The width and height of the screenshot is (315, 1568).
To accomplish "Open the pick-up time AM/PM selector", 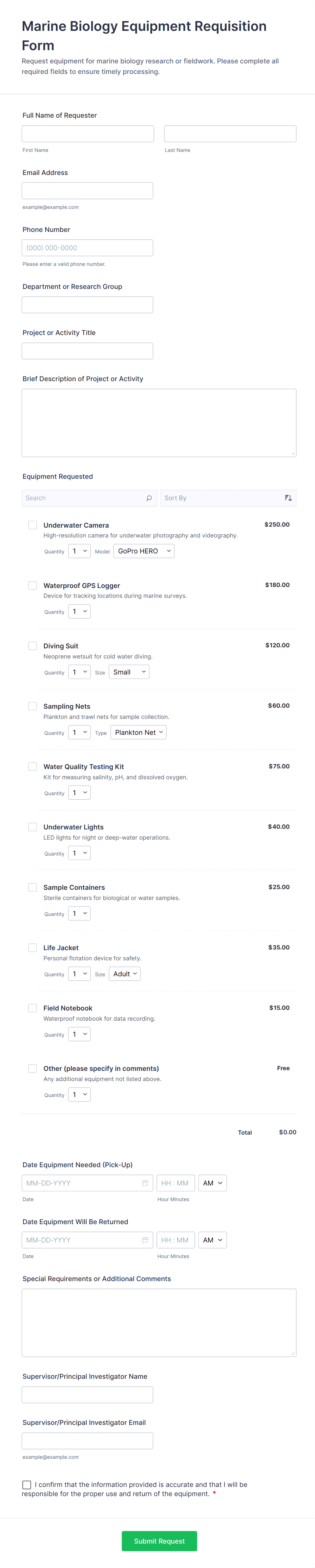I will pyautogui.click(x=212, y=1183).
